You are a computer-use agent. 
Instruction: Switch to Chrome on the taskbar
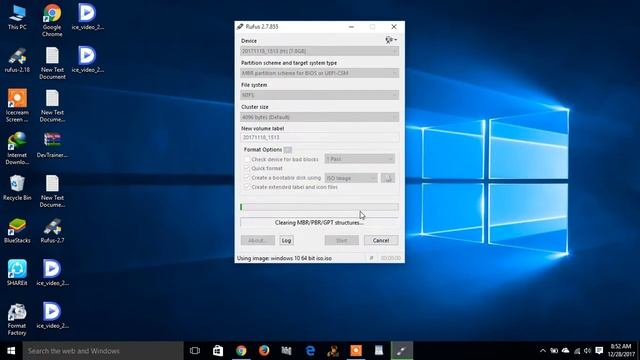241,351
